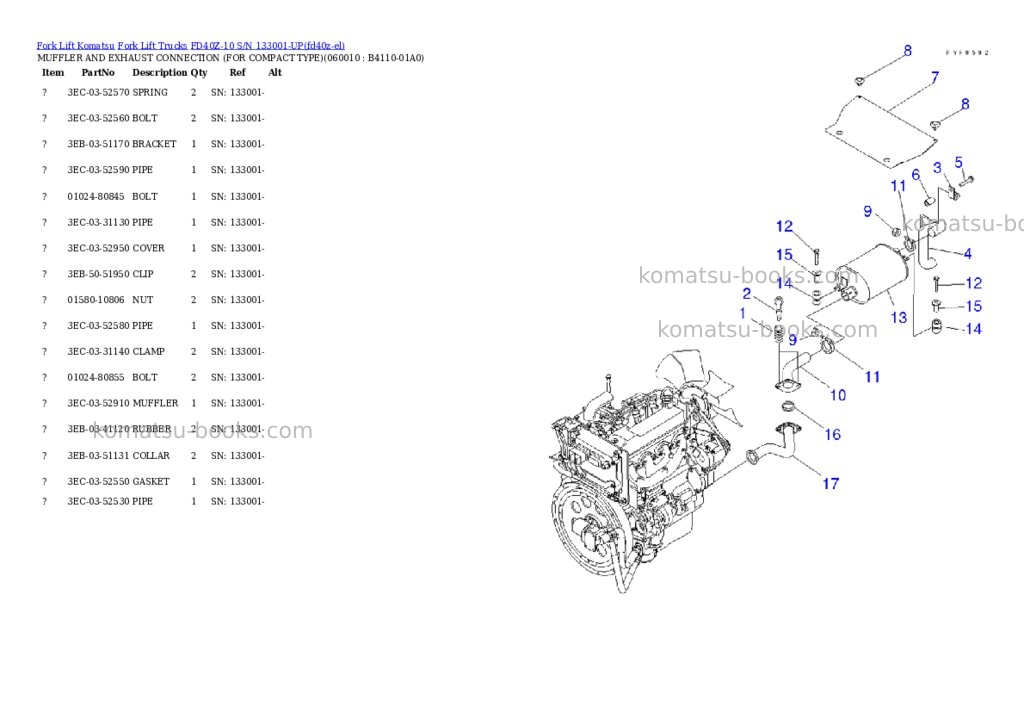Click callout number 16 on the diagram
Image resolution: width=1024 pixels, height=725 pixels.
832,434
